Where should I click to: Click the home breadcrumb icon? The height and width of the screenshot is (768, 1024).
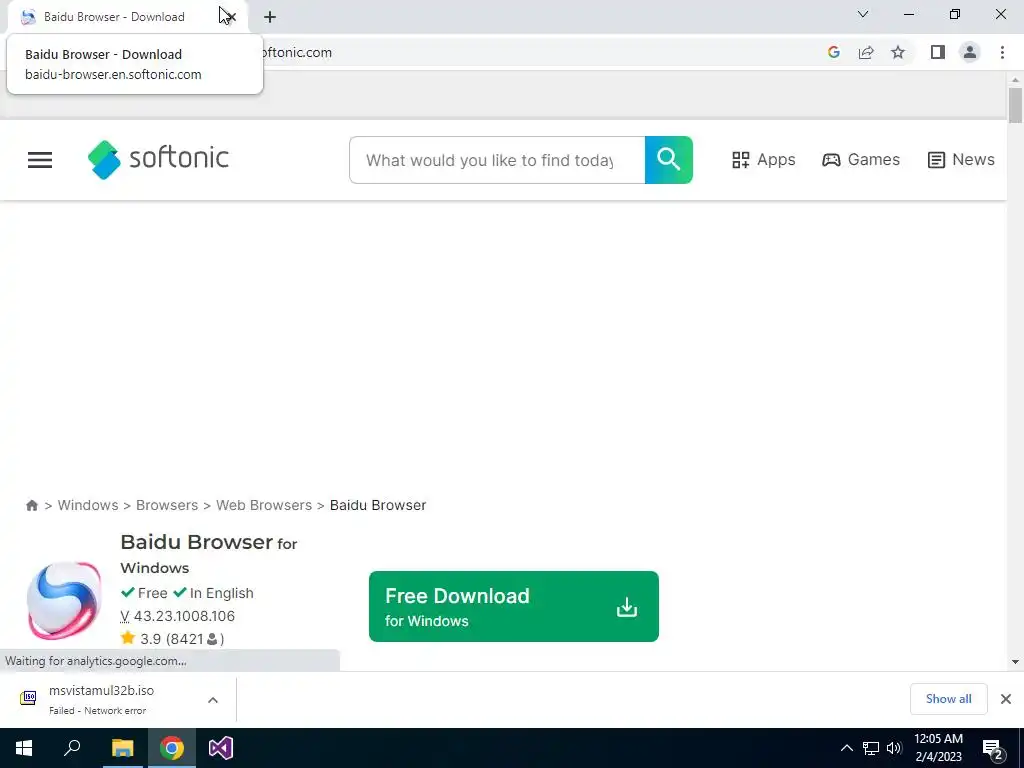32,505
